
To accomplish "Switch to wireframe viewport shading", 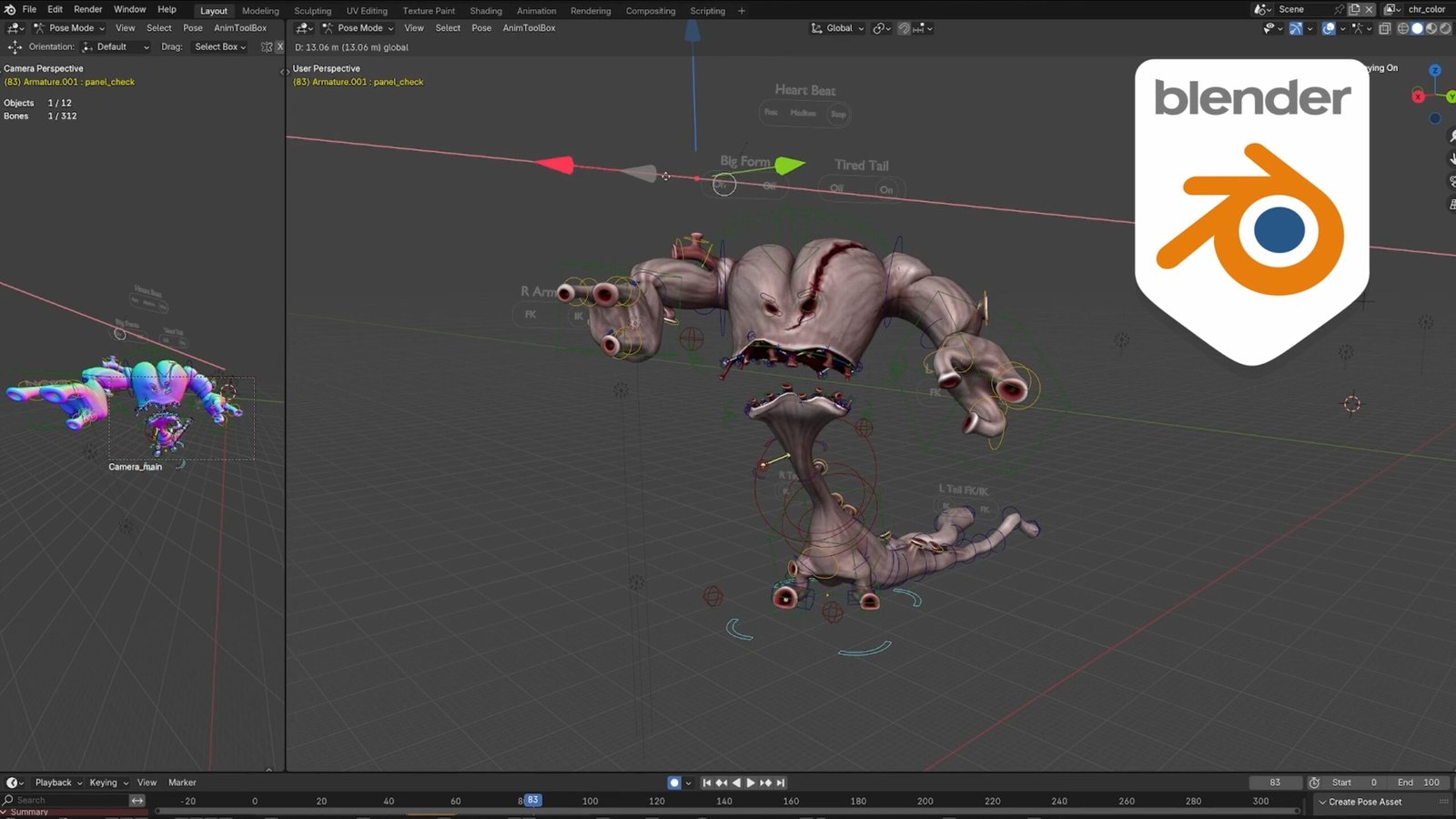I will 1403,28.
